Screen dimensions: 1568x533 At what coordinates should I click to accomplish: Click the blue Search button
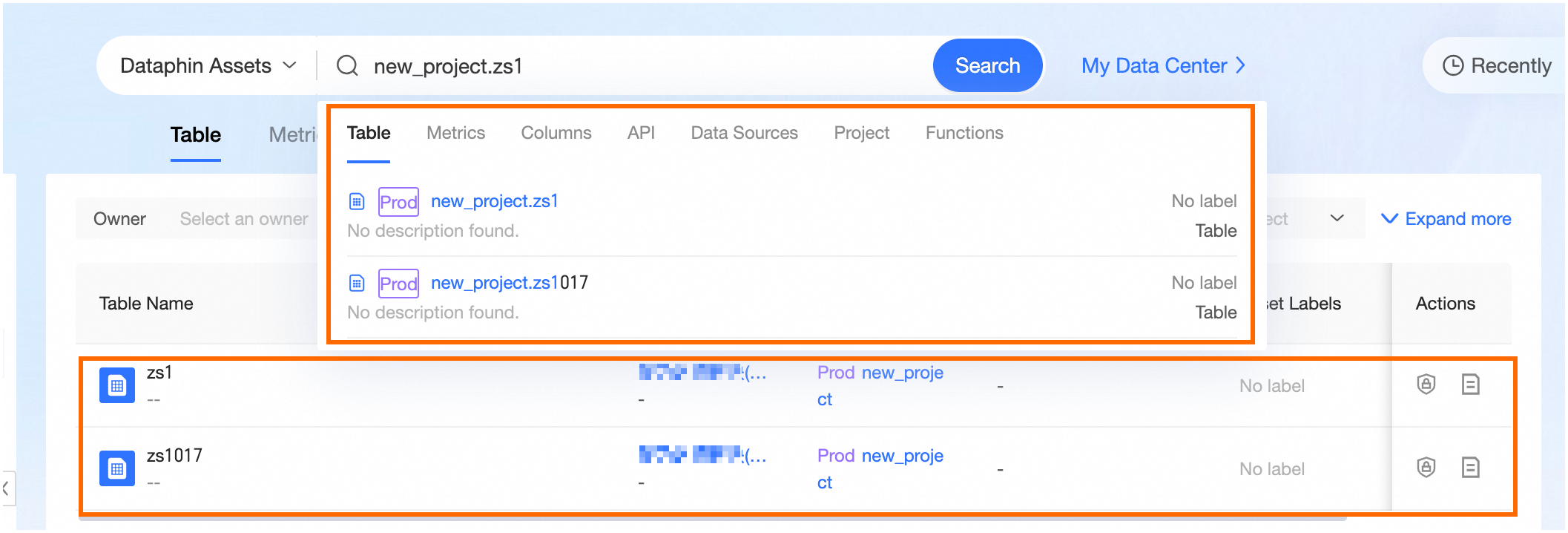tap(987, 66)
